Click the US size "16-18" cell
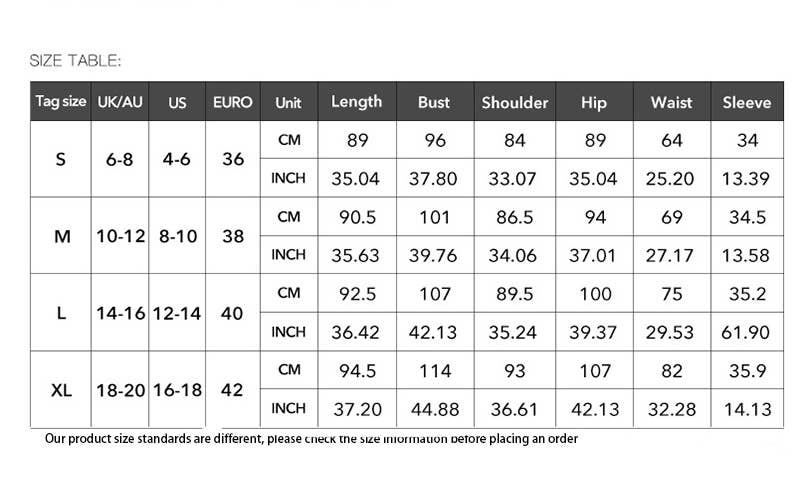800x500 pixels. 177,390
